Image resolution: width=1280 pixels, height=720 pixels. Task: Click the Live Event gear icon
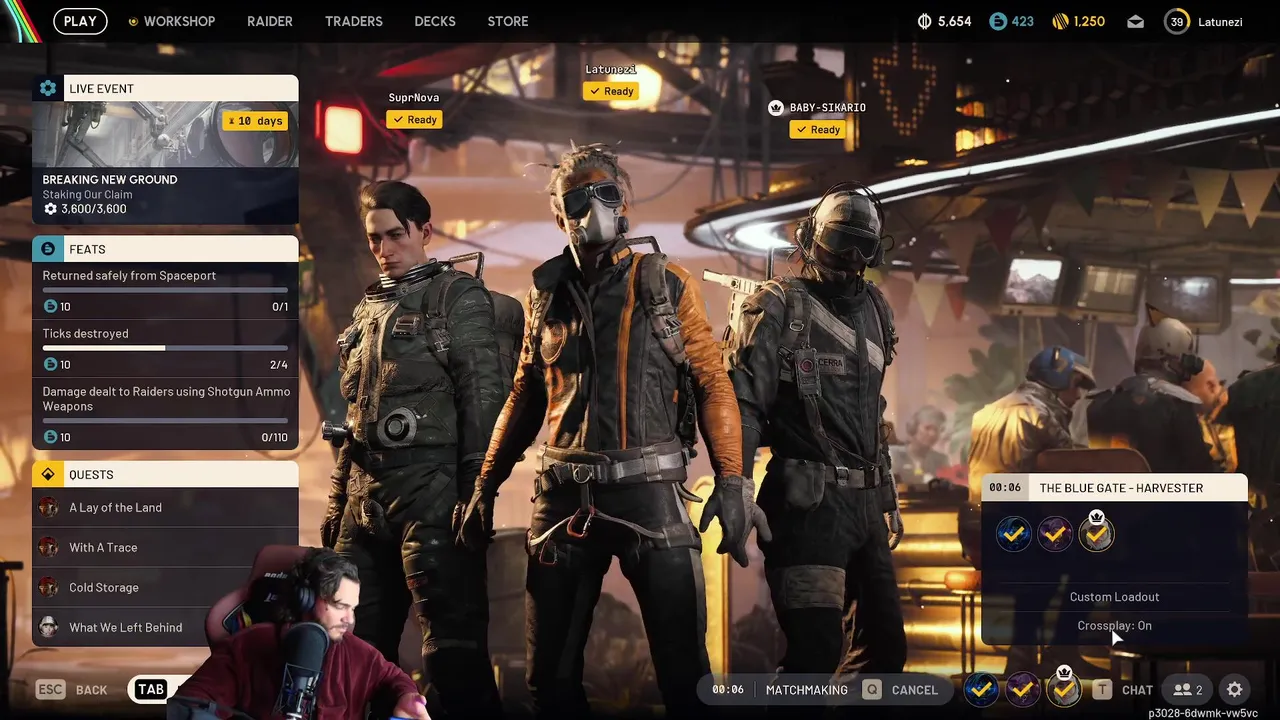[47, 88]
